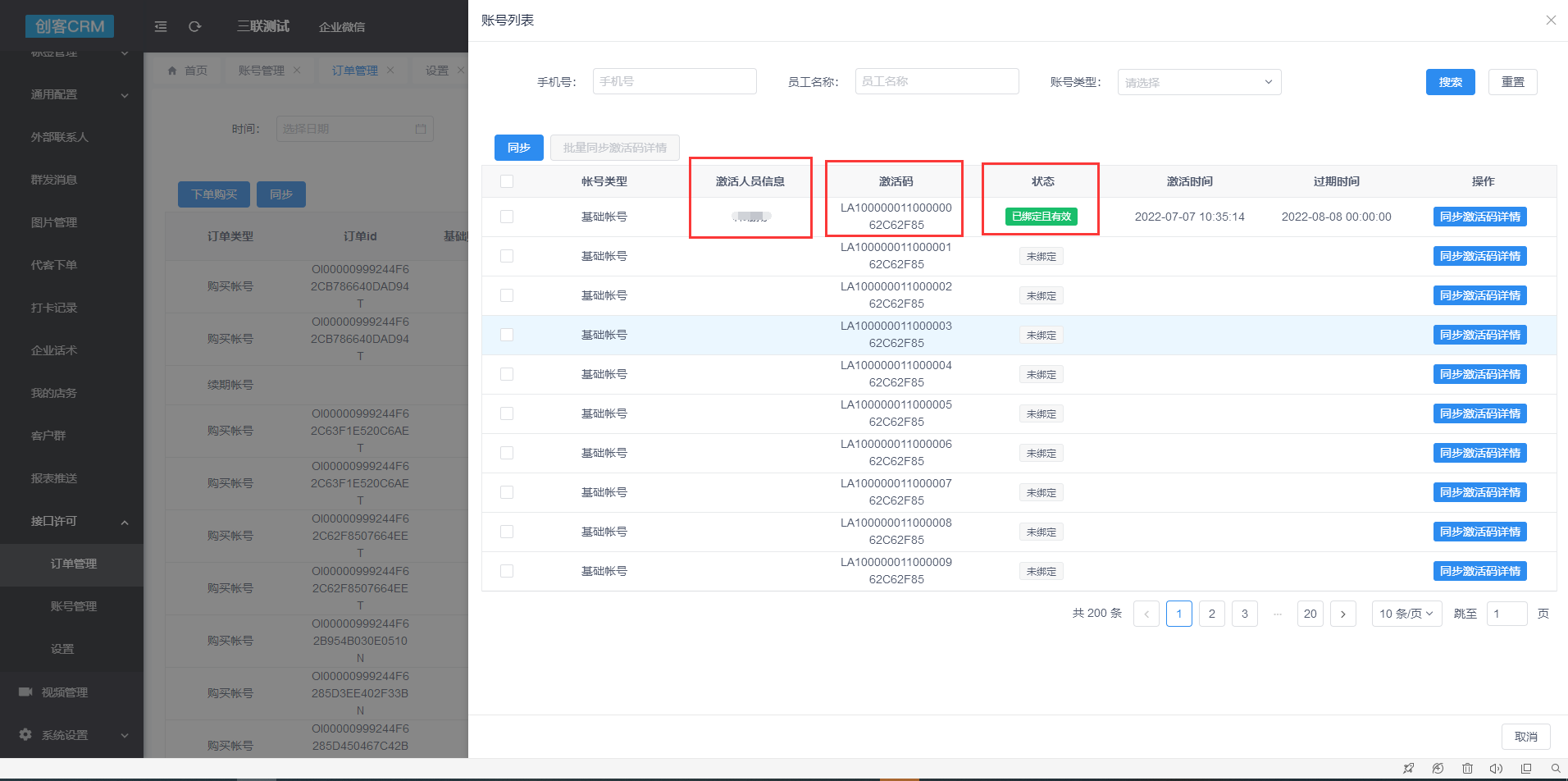Focus the 员工名称 input field
The height and width of the screenshot is (781, 1568).
(937, 81)
